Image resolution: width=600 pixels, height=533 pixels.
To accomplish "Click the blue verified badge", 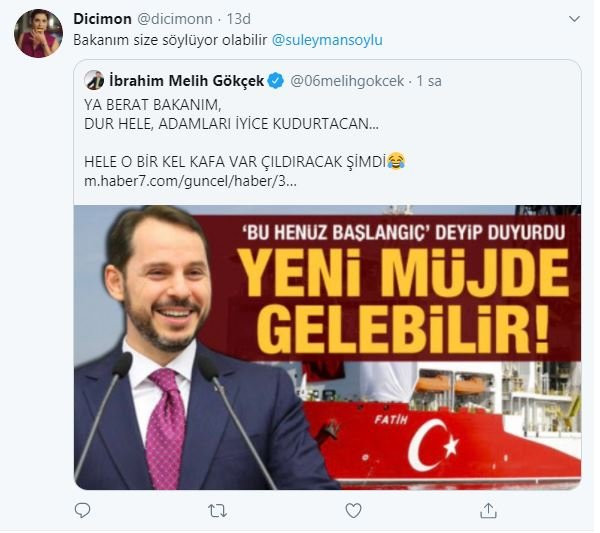I will (x=276, y=81).
